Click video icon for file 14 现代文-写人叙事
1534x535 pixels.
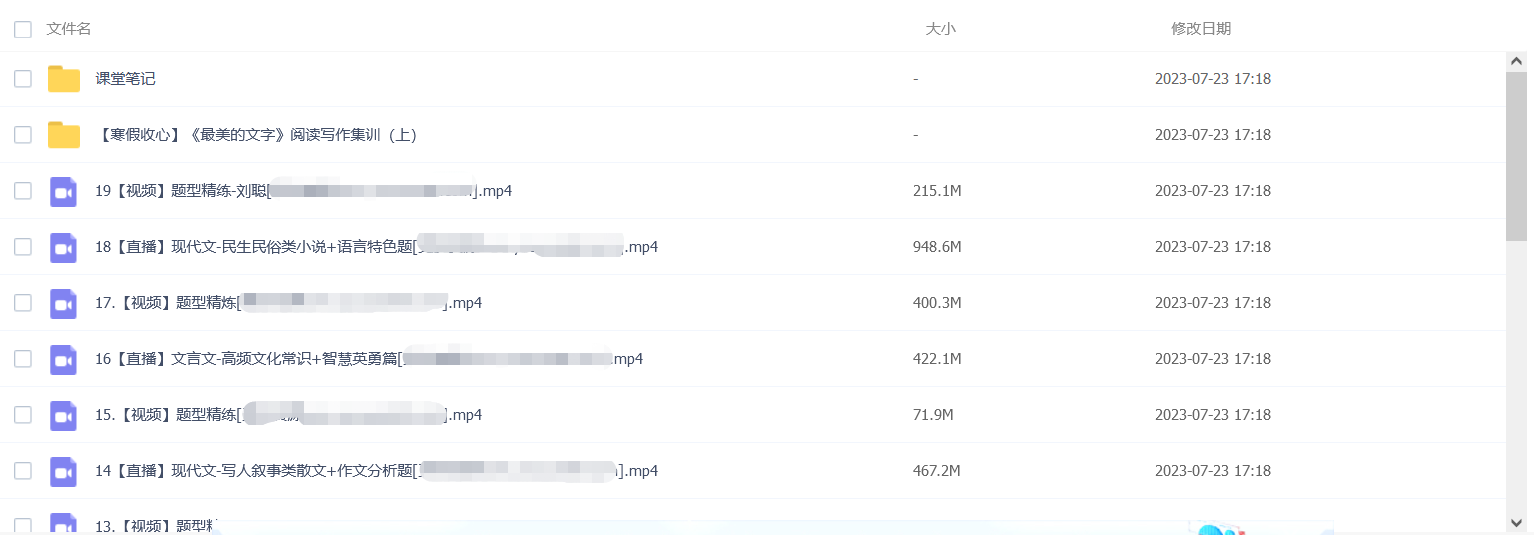(64, 471)
